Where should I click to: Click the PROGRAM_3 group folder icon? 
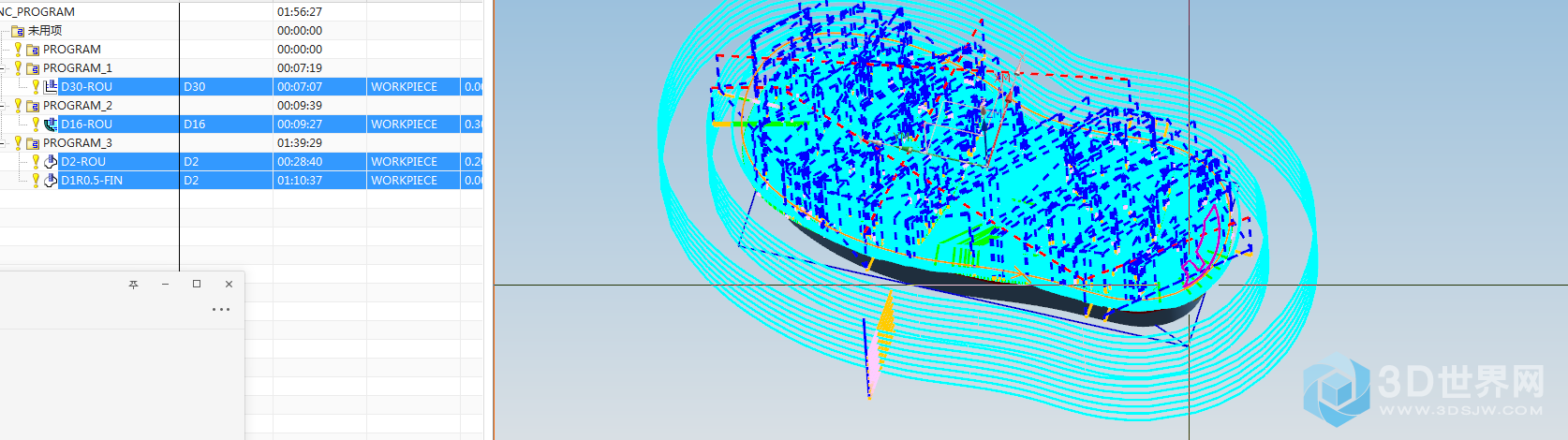click(33, 143)
